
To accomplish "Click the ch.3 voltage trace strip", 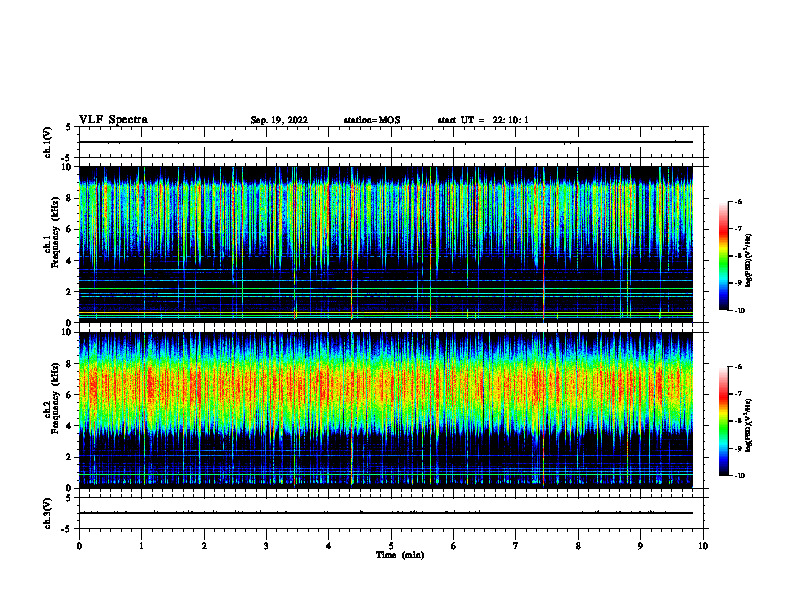I will point(391,513).
